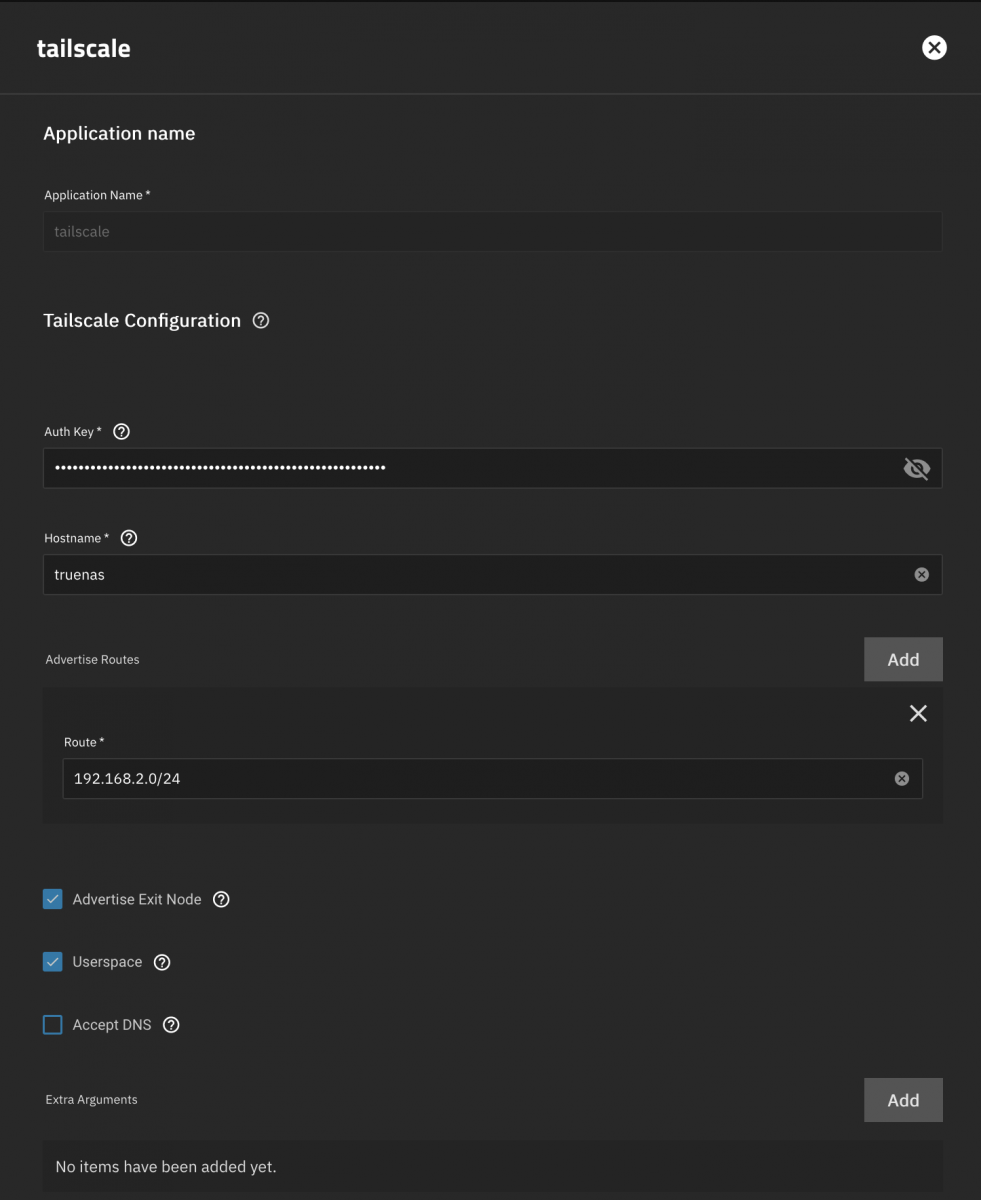This screenshot has width=981, height=1200.
Task: Show help for Hostname field
Action: pos(129,538)
